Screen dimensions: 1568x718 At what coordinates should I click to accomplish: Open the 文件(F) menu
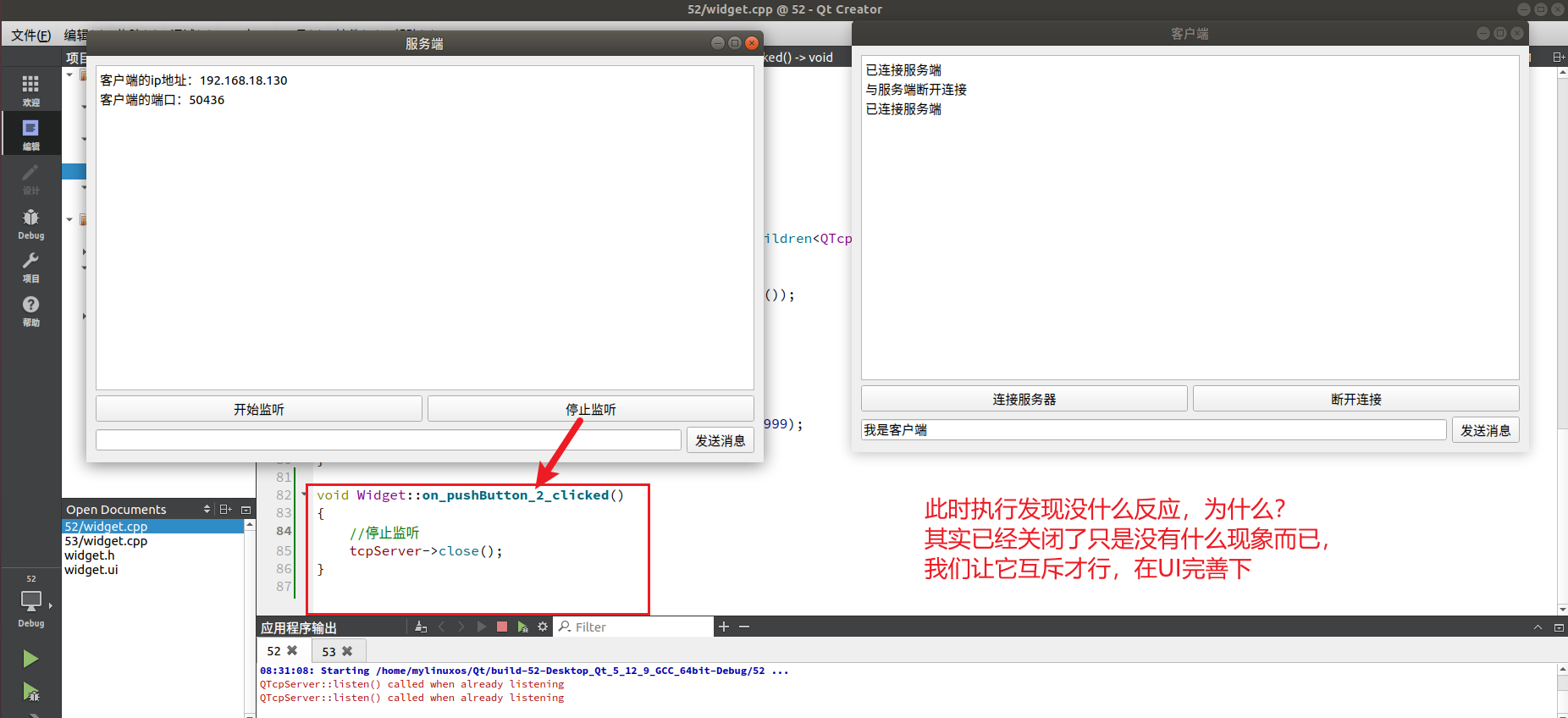(31, 35)
